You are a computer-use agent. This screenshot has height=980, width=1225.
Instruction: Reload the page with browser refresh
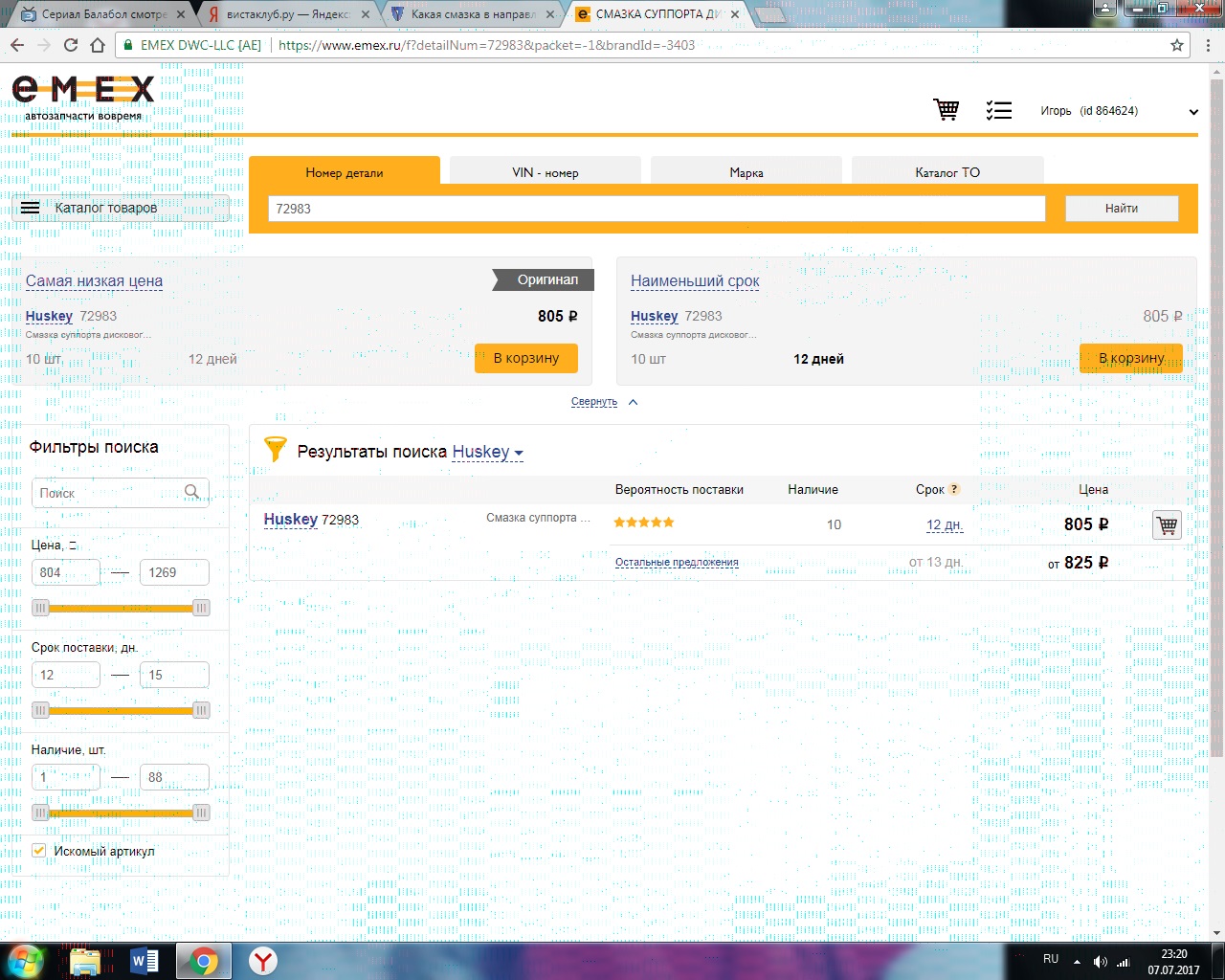pos(71,45)
